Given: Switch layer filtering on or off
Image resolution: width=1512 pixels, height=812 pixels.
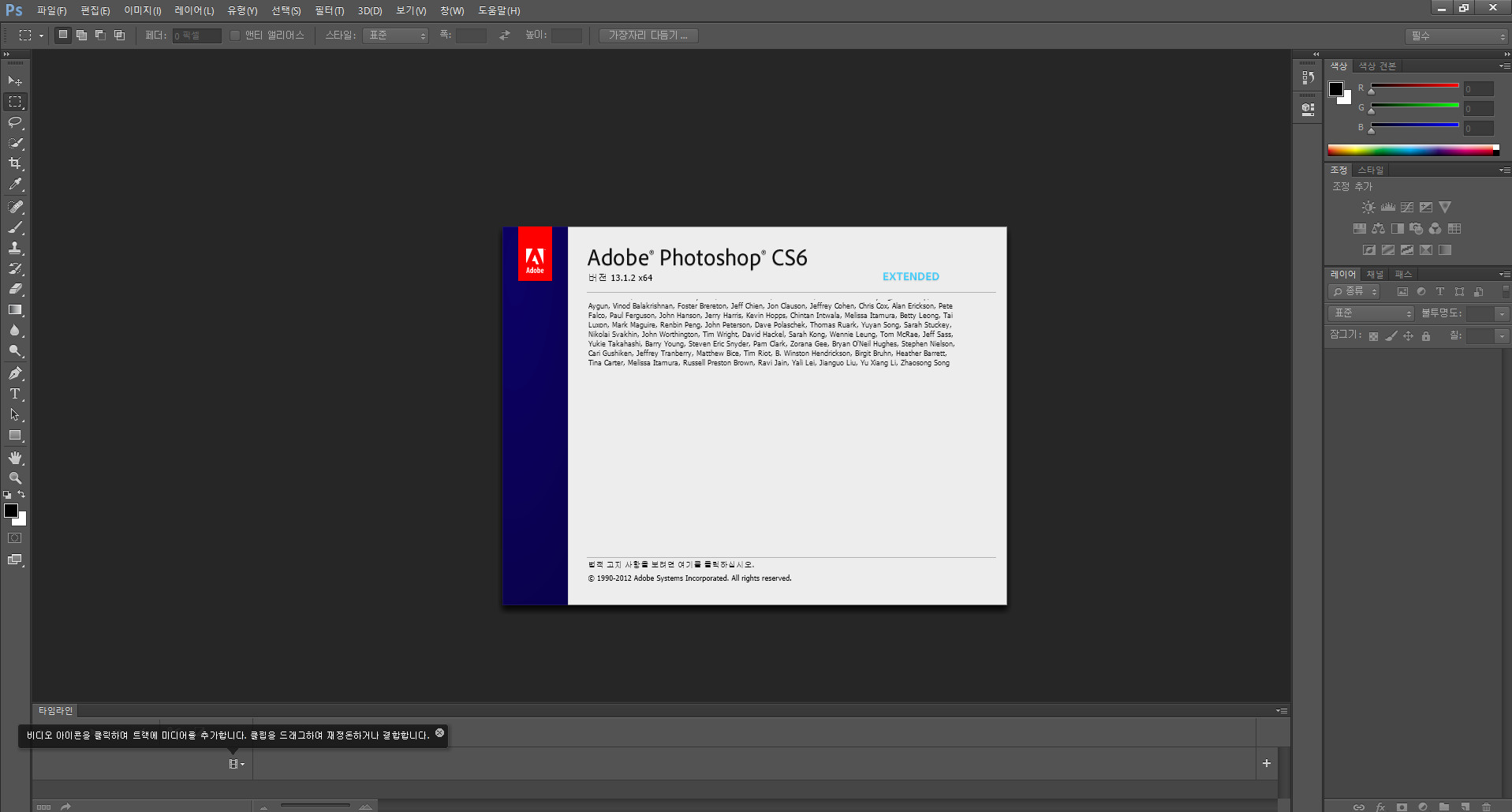Looking at the screenshot, I should point(1506,290).
